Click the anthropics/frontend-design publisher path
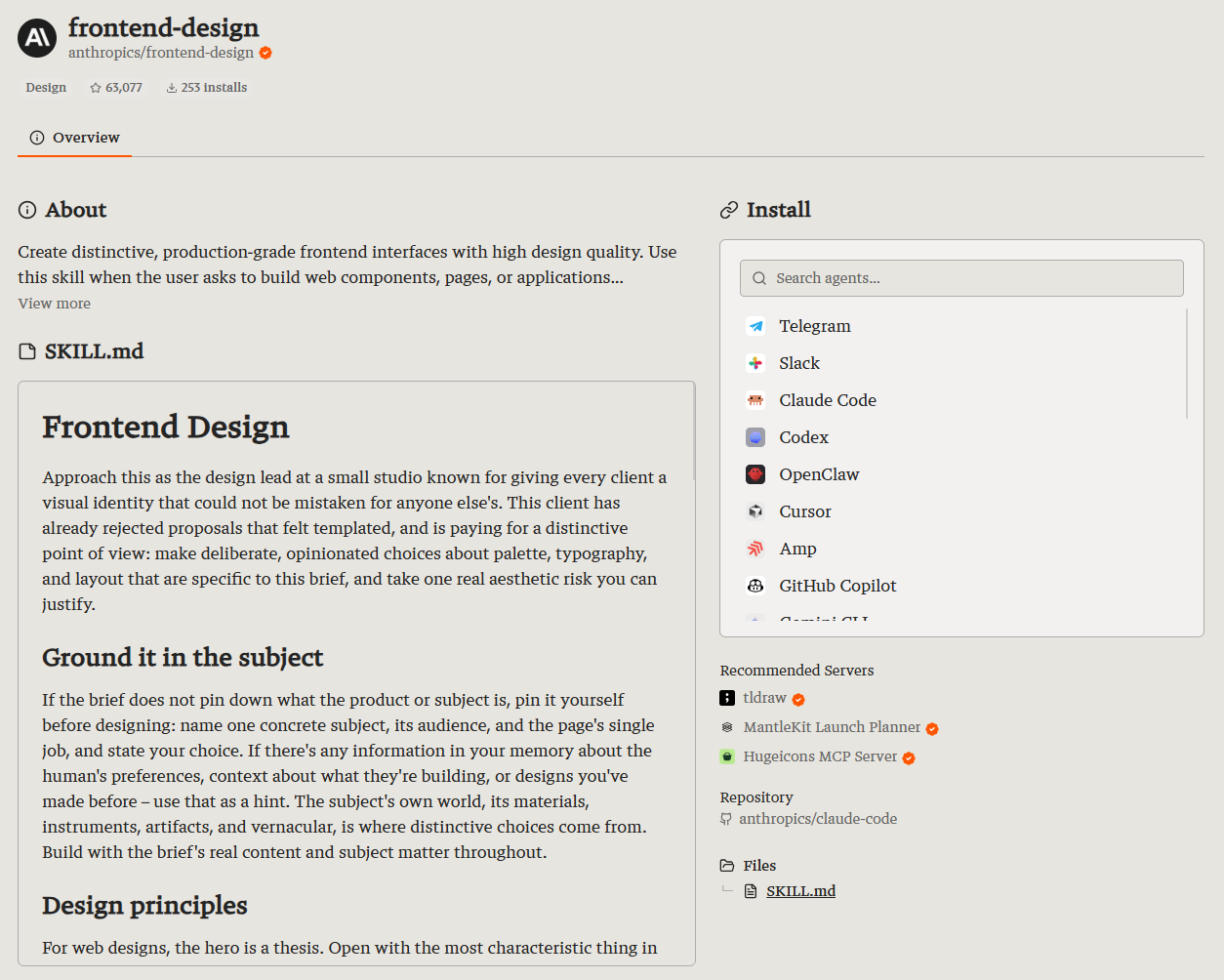1224x980 pixels. 161,53
